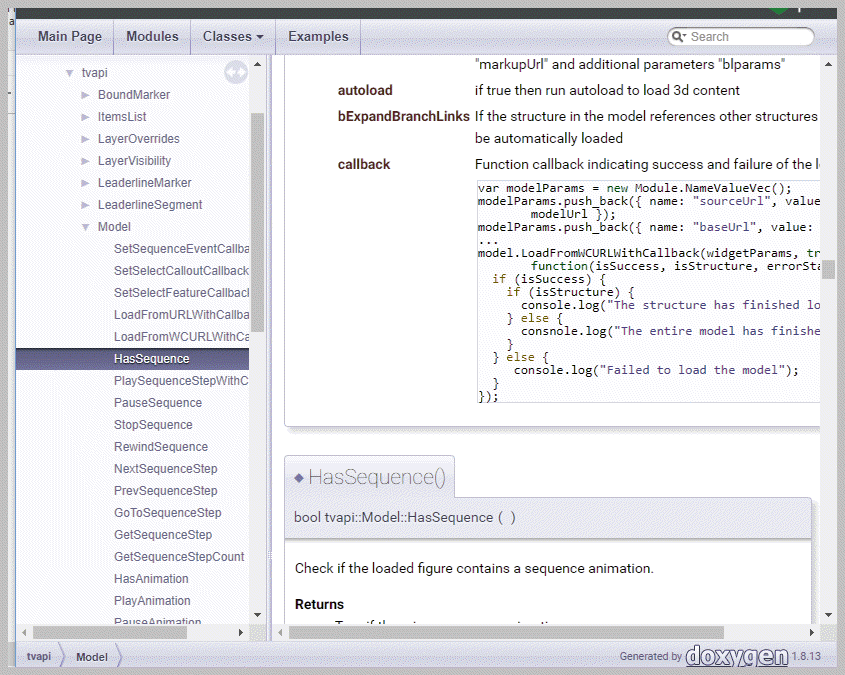The width and height of the screenshot is (845, 675).
Task: Click the navigation sync toggle icon
Action: point(235,72)
